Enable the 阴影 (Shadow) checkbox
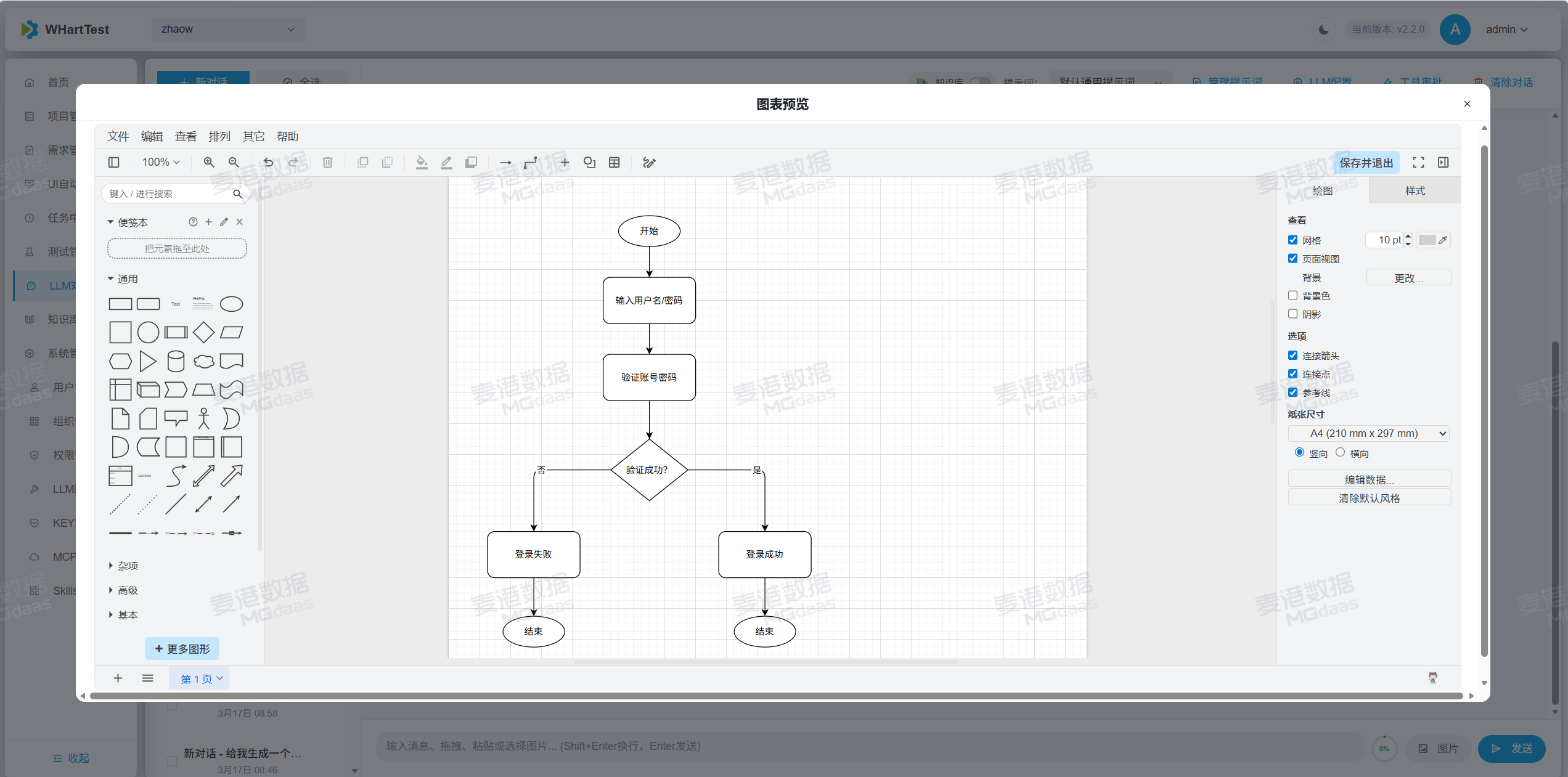Viewport: 1568px width, 777px height. coord(1293,314)
